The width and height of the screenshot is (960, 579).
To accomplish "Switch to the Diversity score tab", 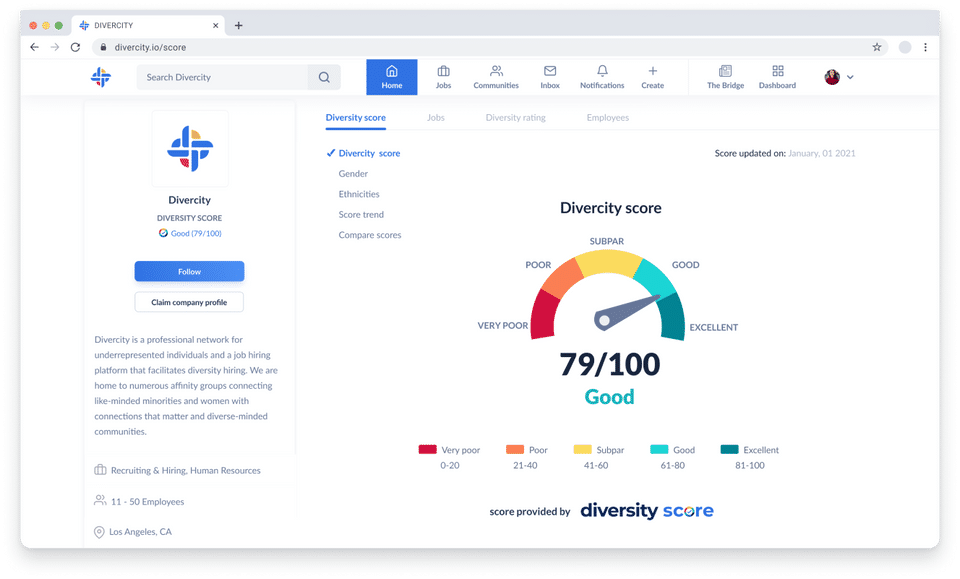I will click(x=356, y=118).
